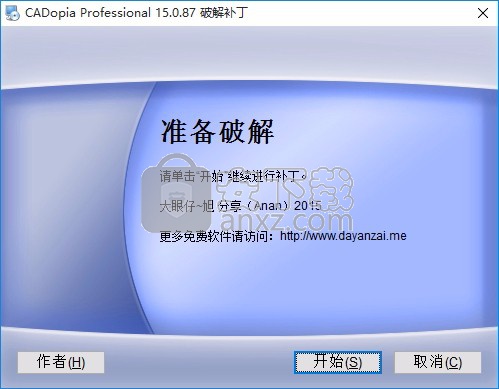Select the 准备破解 heading text
499x389 pixels.
point(217,132)
